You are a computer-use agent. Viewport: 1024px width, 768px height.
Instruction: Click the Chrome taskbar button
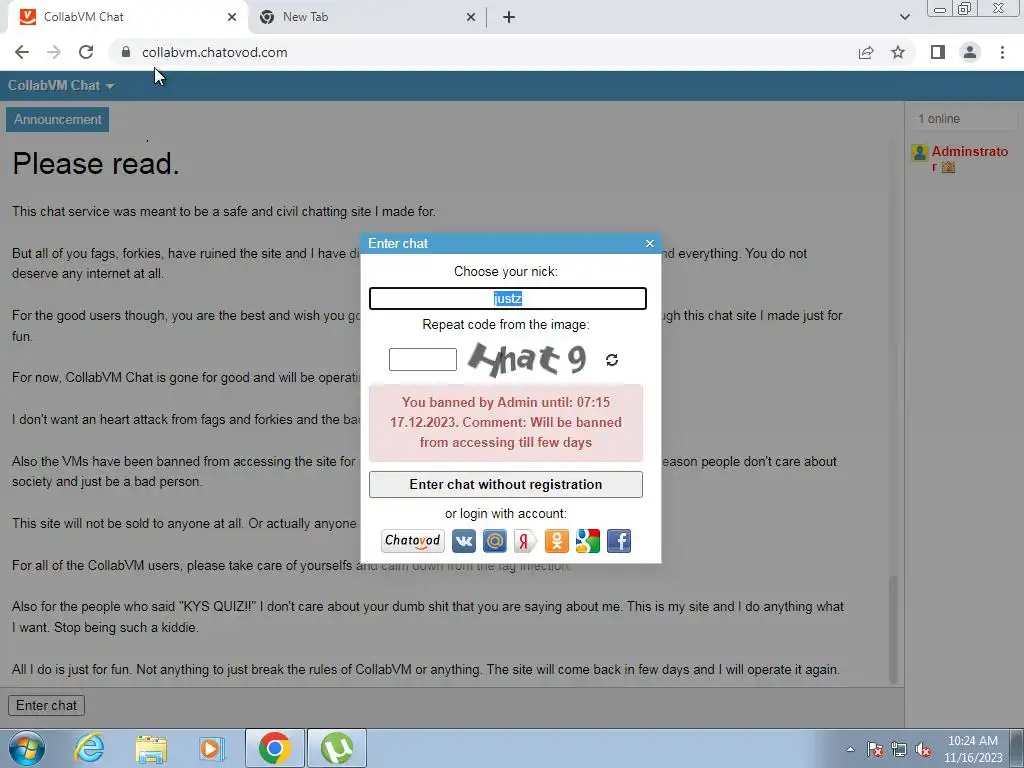(275, 748)
